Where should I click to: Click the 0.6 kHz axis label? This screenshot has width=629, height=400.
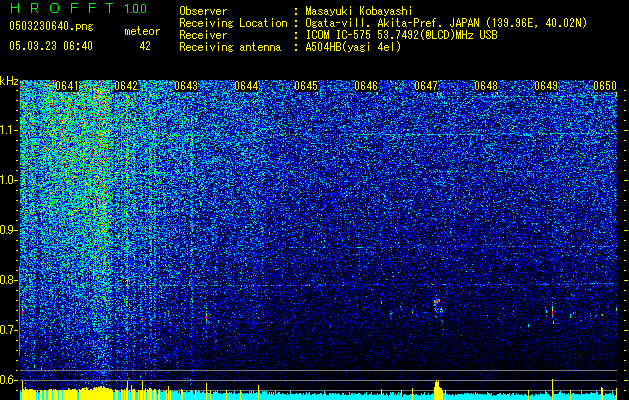click(9, 380)
